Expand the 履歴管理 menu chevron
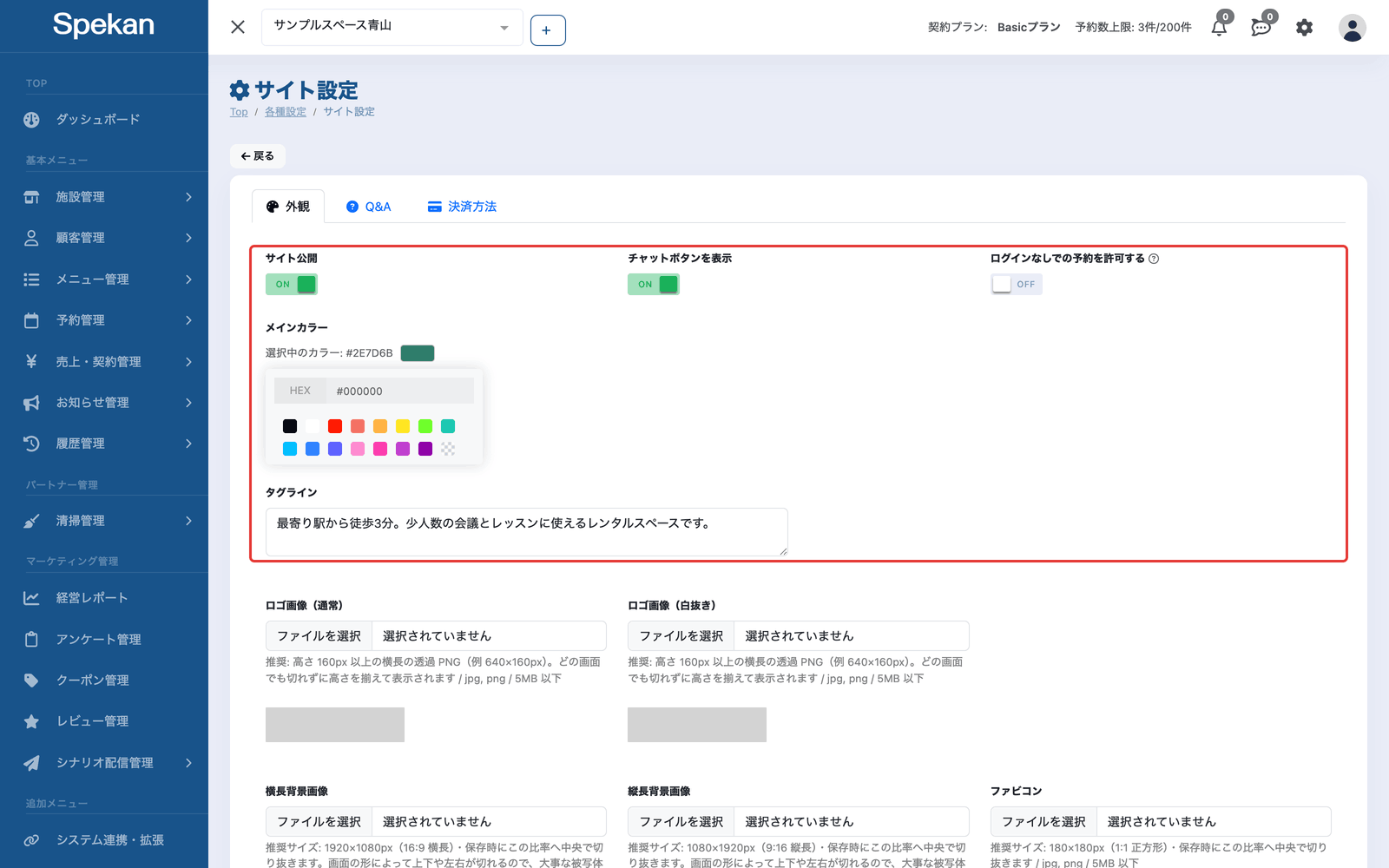Viewport: 1389px width, 868px height. coord(188,444)
